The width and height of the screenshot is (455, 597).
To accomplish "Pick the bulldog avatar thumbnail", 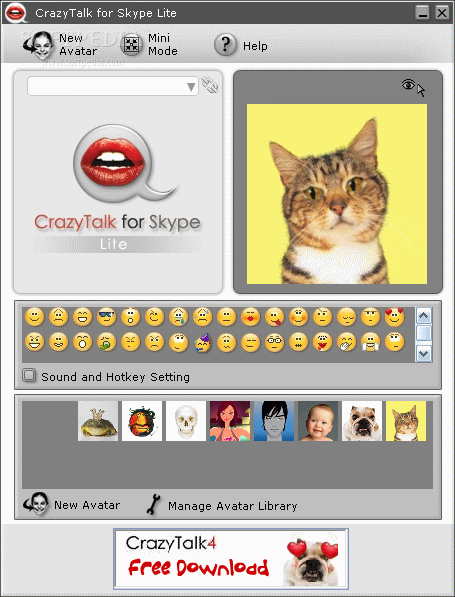I will pos(362,421).
